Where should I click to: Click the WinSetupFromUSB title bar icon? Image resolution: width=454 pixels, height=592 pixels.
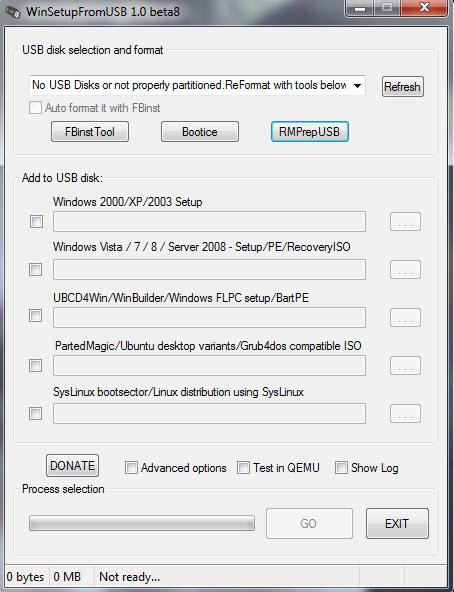click(12, 11)
